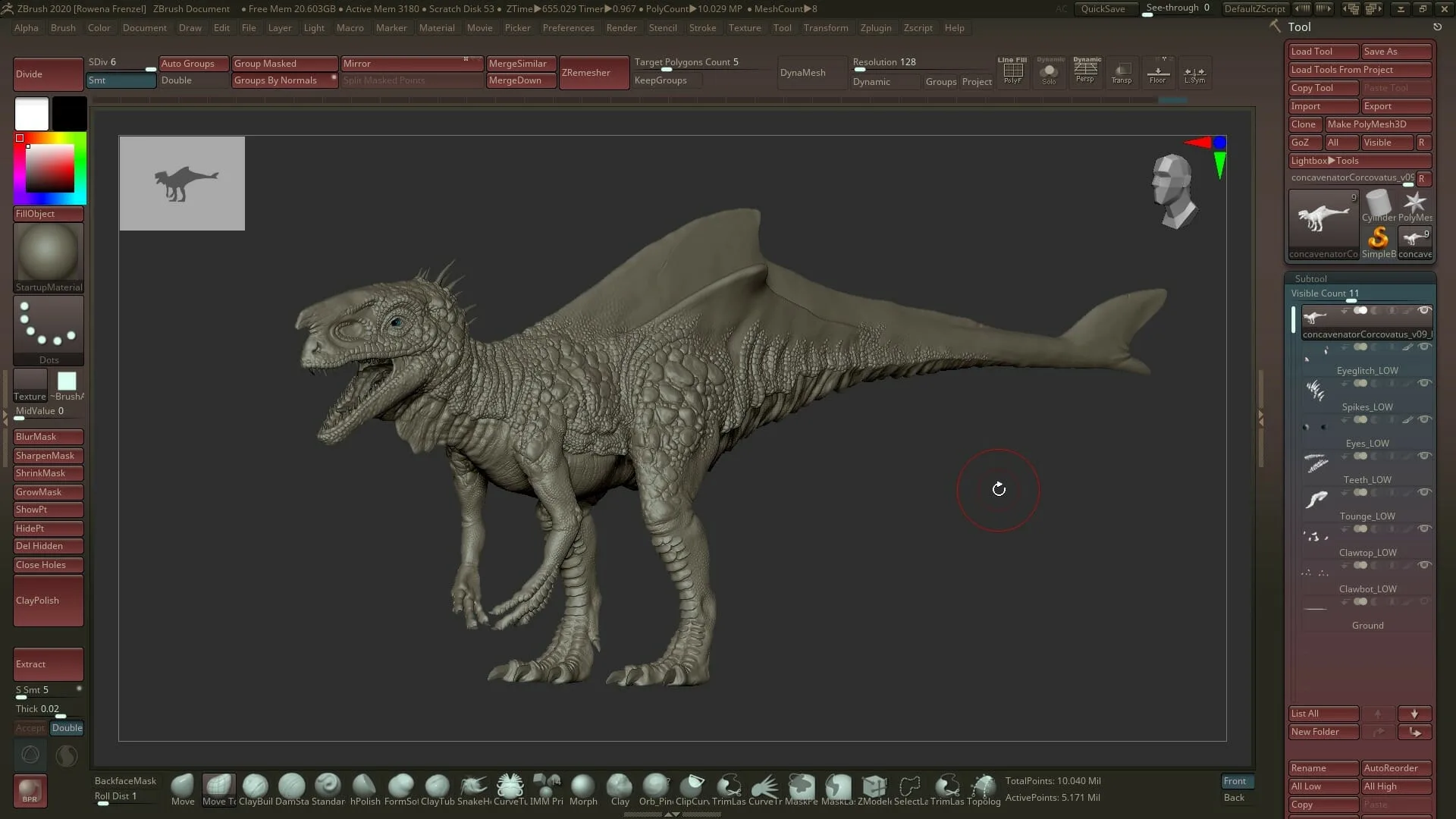This screenshot has width=1456, height=819.
Task: Select the DamStandard brush
Action: pyautogui.click(x=291, y=785)
